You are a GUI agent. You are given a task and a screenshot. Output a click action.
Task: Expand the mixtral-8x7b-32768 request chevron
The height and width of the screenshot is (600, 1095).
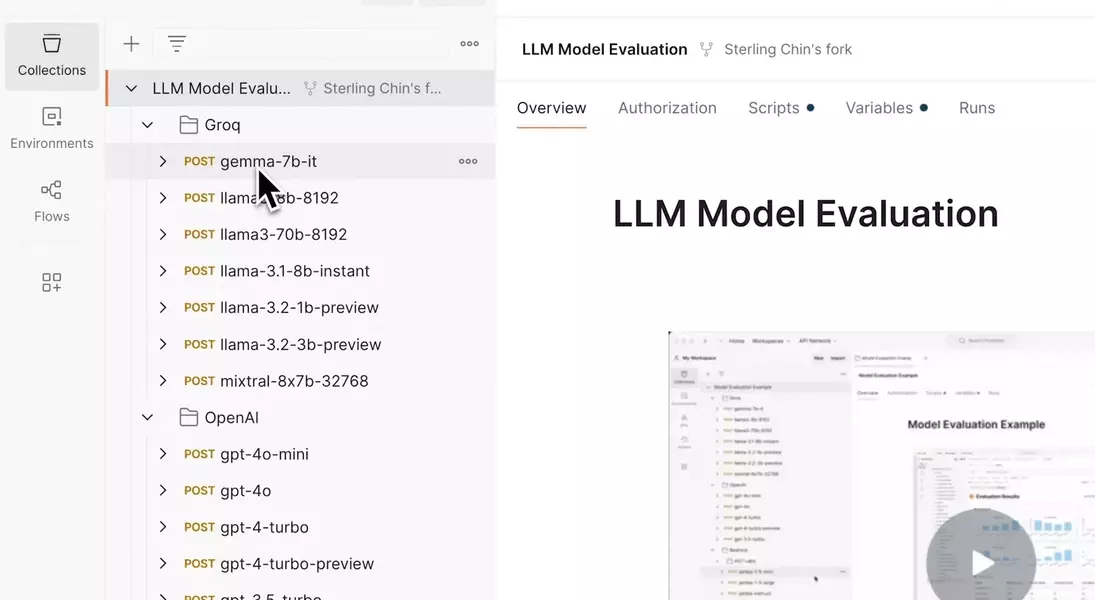coord(163,381)
